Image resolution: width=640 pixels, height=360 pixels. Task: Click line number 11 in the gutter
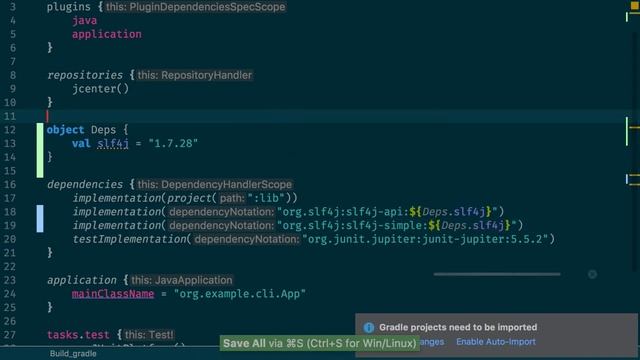click(9, 116)
